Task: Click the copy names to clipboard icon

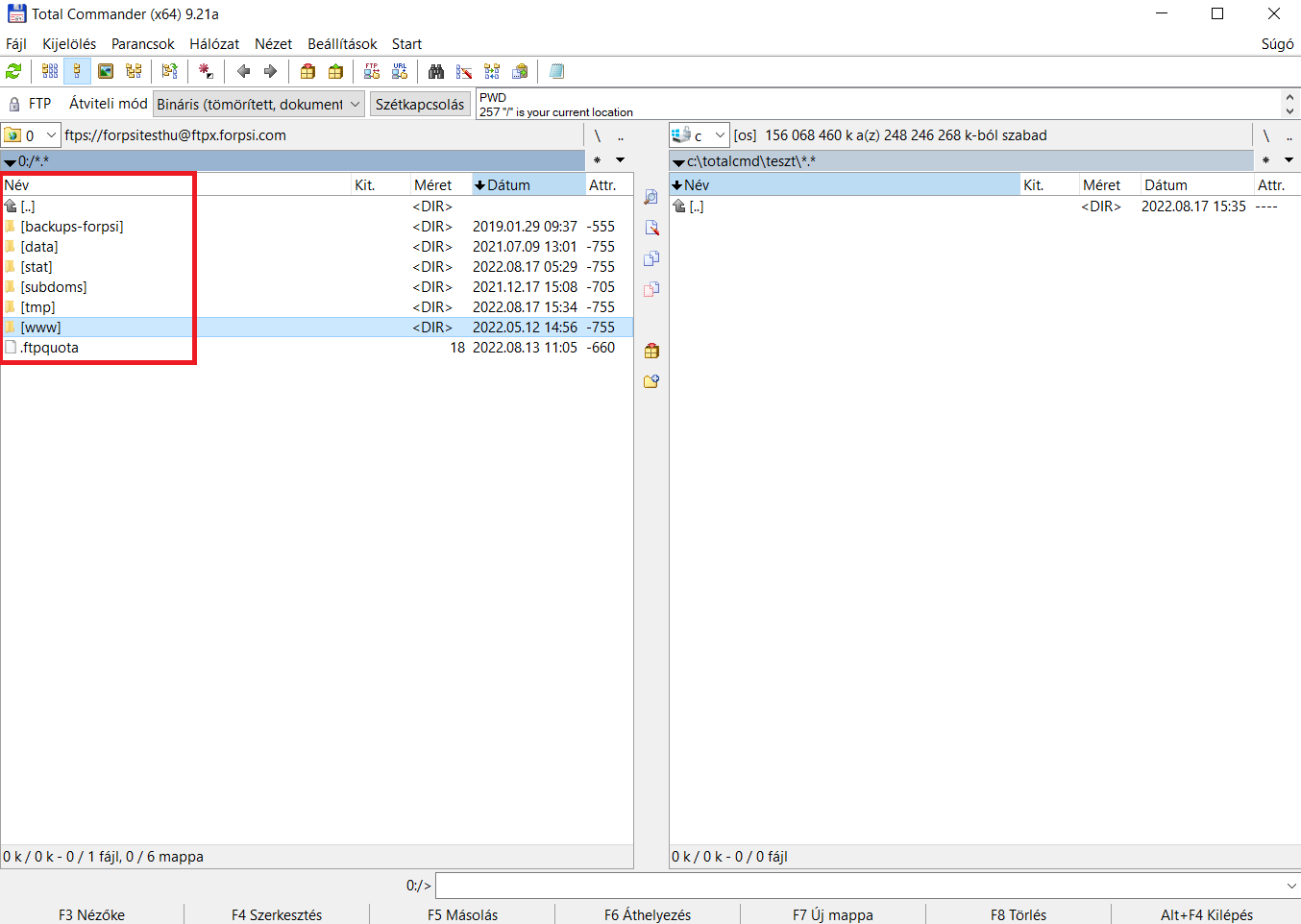Action: point(520,71)
